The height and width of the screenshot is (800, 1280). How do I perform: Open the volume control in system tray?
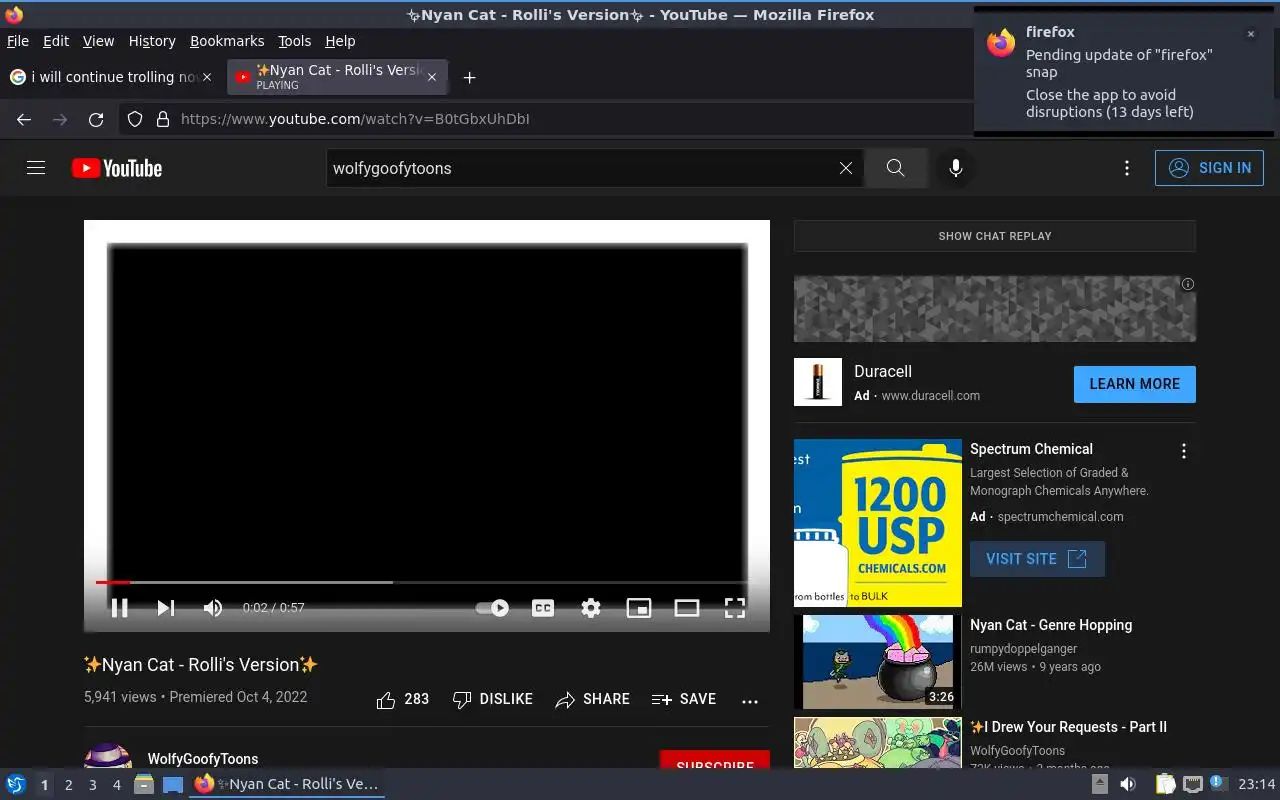coord(1127,784)
